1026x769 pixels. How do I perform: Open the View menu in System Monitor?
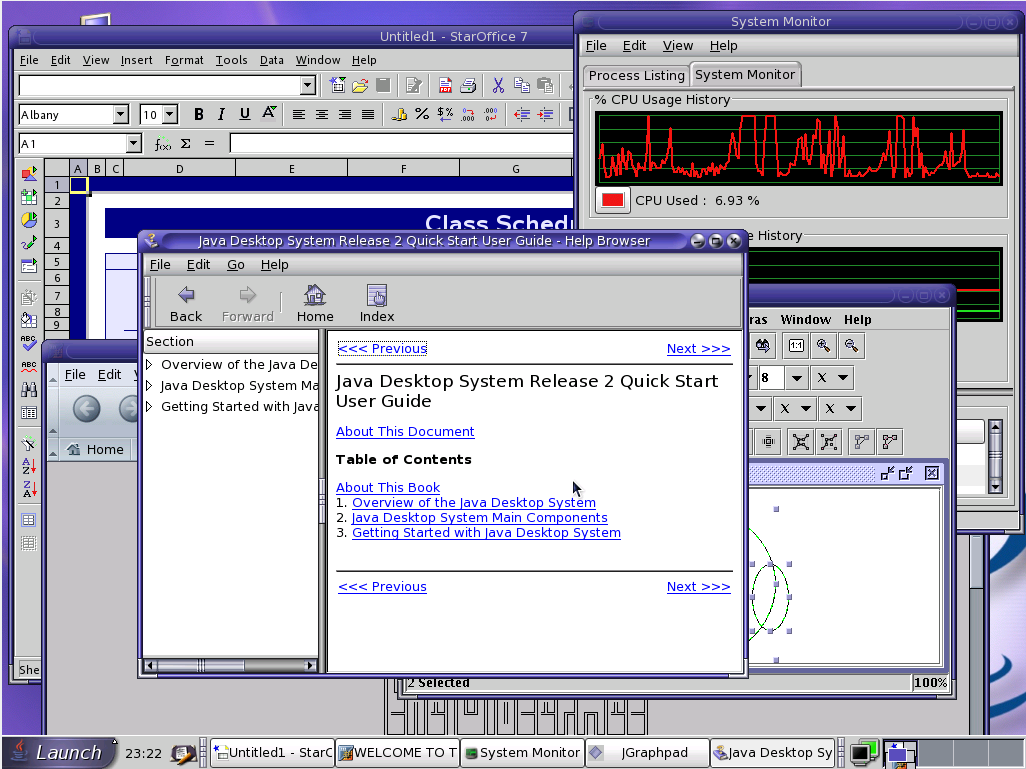click(x=677, y=46)
